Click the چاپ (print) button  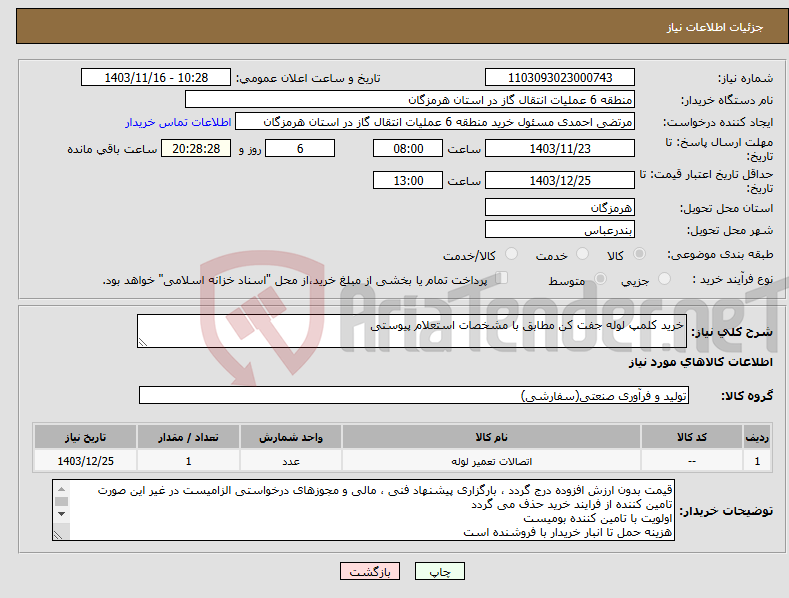(x=439, y=571)
